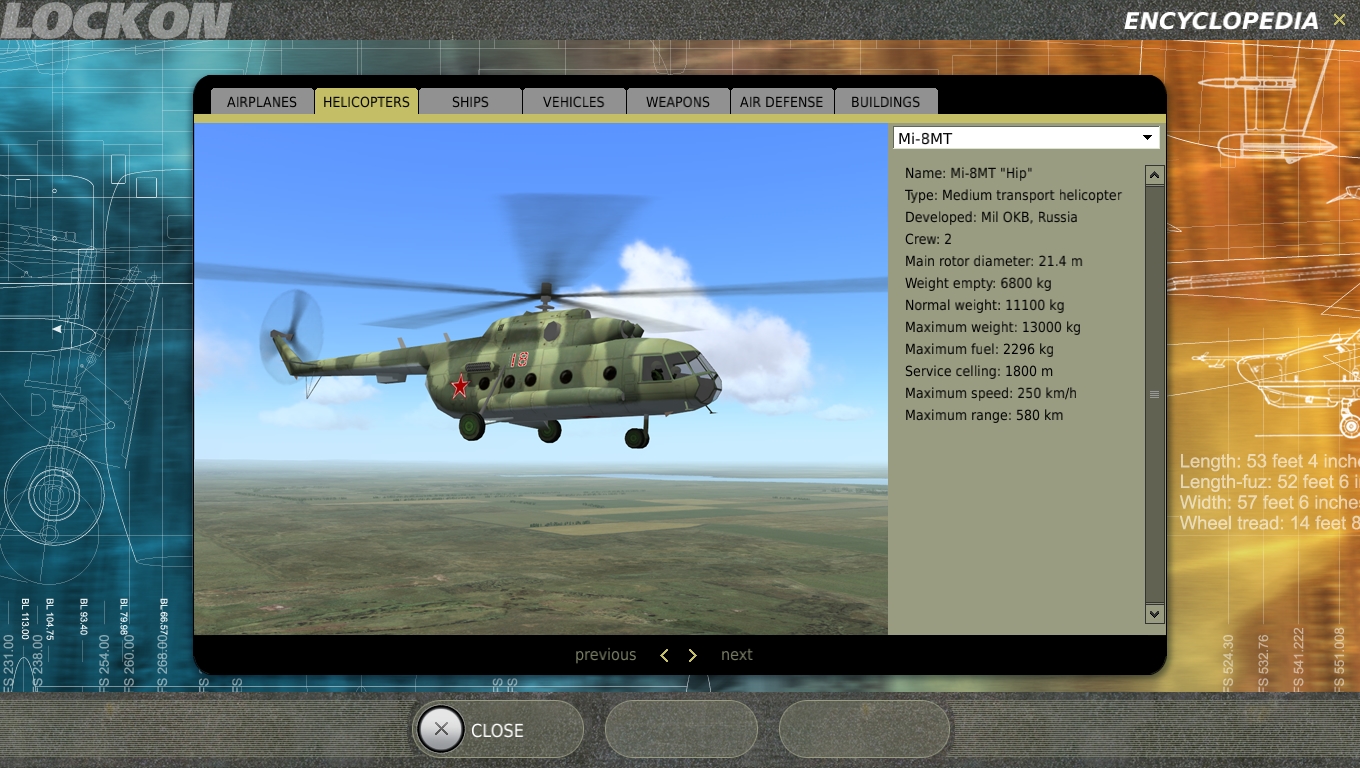Click 'Weight empty: 6800 kg' text
Screen dimensions: 1360x768
[x=978, y=283]
